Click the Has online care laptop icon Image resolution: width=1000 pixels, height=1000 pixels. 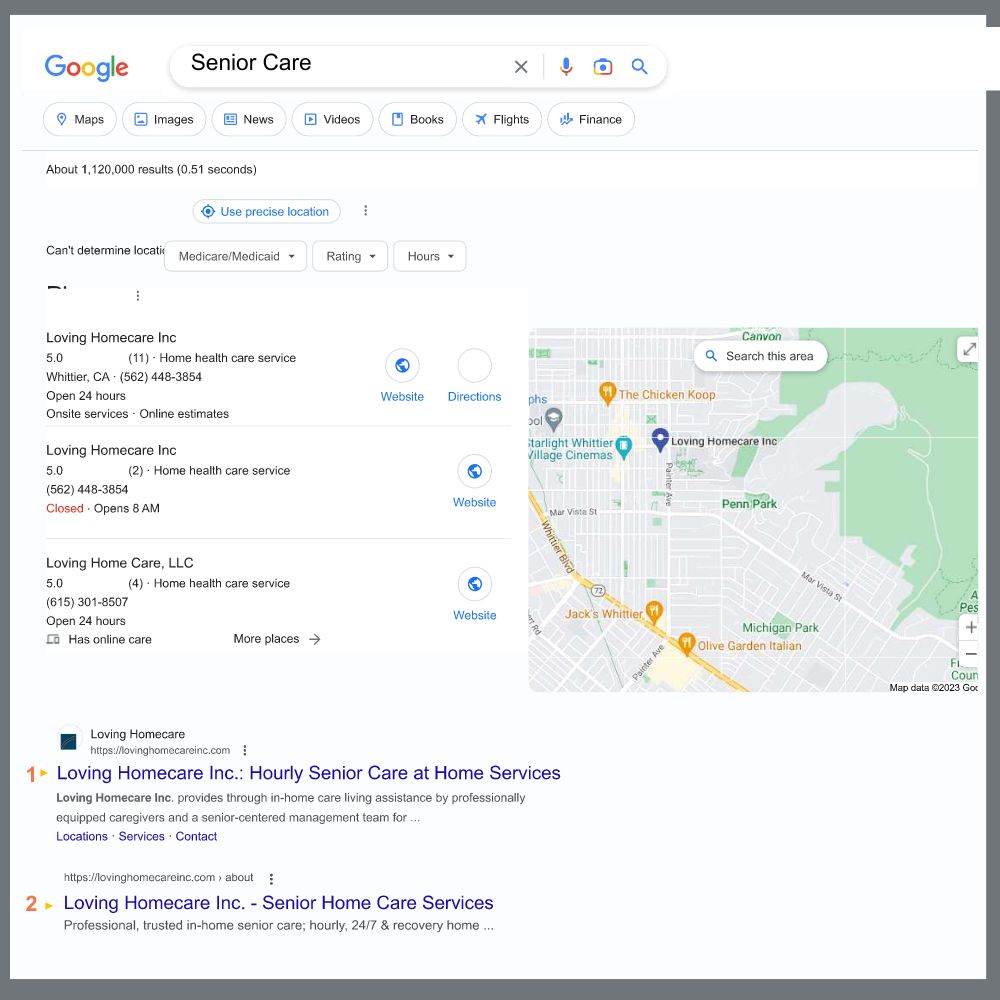pos(53,639)
